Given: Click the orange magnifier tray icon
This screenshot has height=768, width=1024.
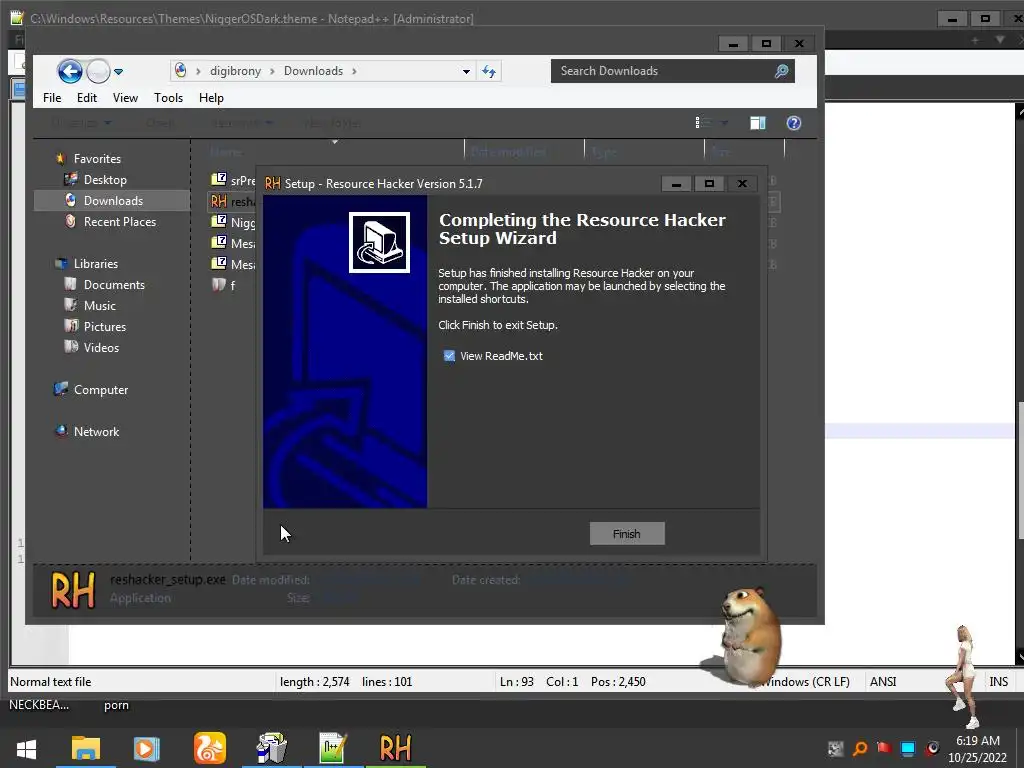Looking at the screenshot, I should point(860,748).
